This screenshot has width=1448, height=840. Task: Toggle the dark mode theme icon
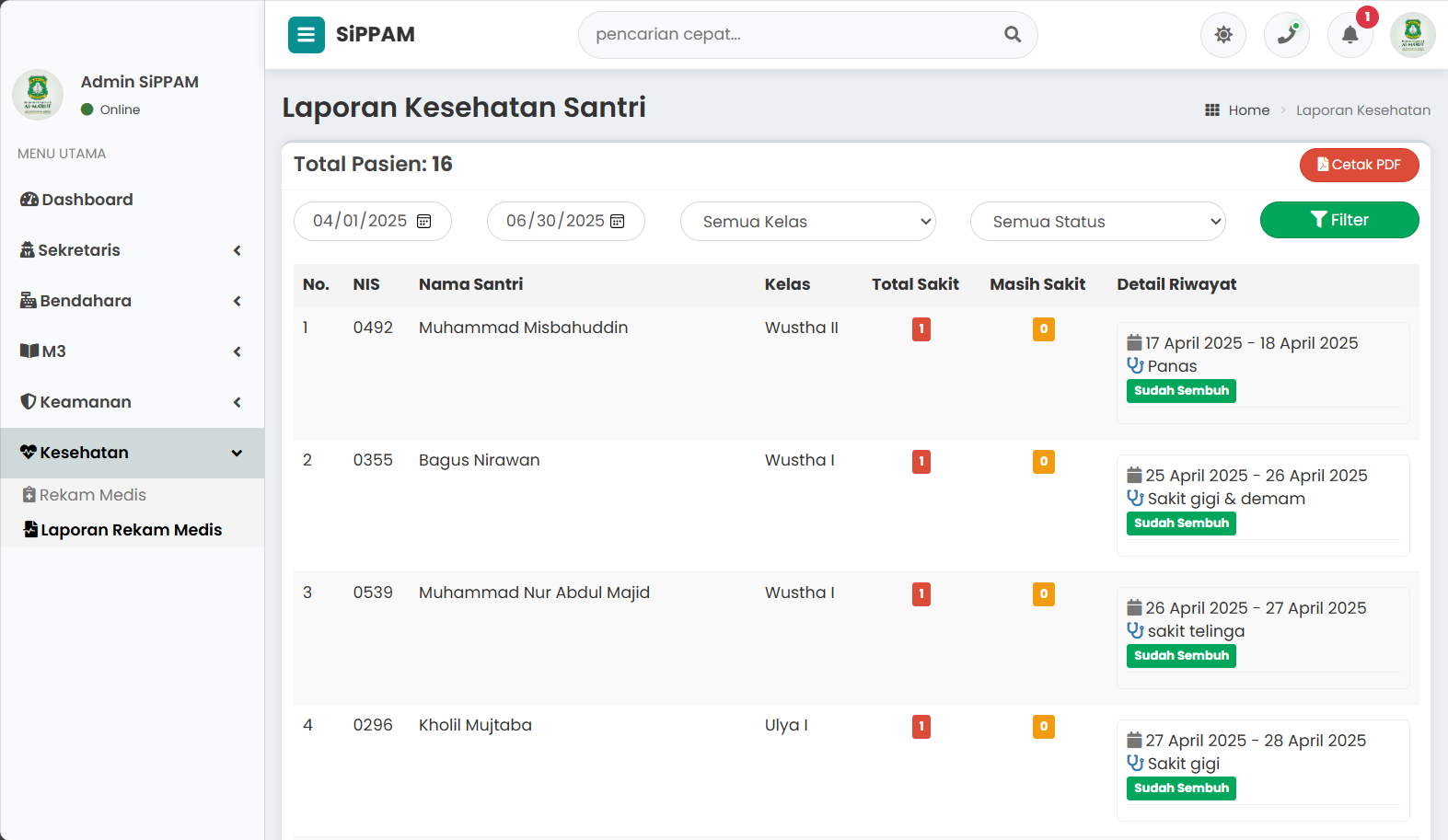(1222, 35)
